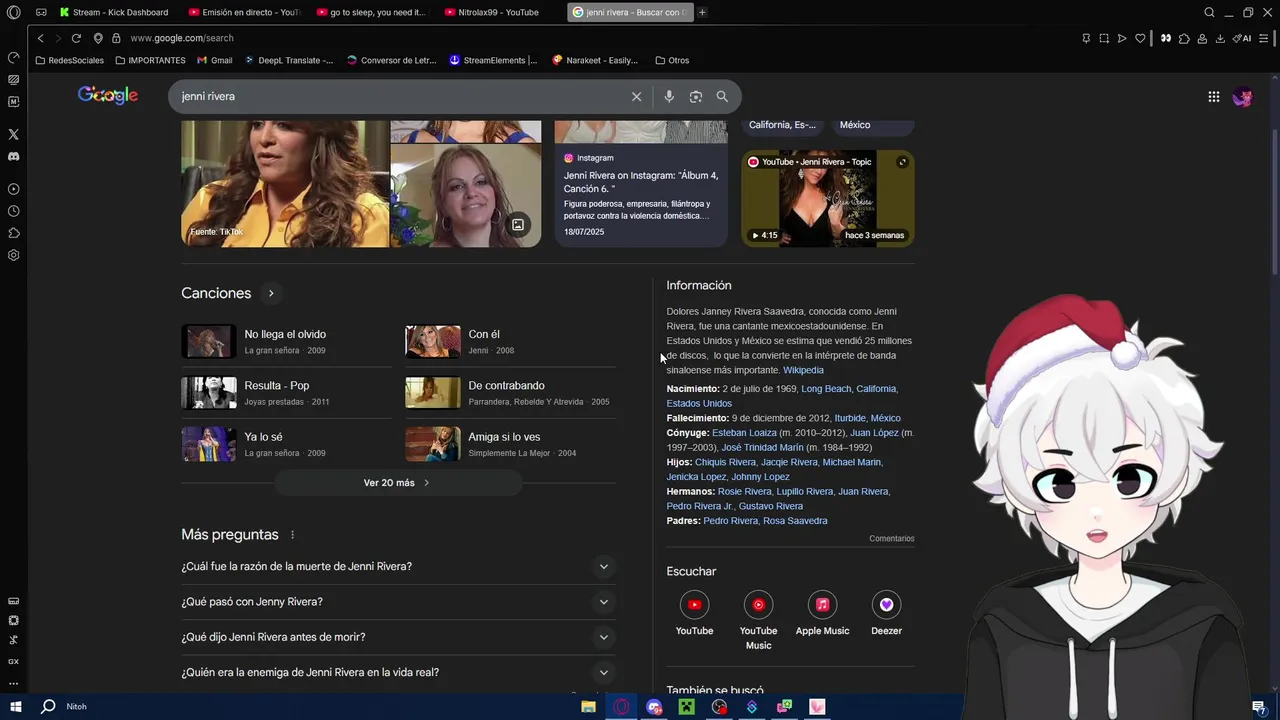1280x720 pixels.
Task: Go to Google homepage via logo
Action: pos(108,96)
